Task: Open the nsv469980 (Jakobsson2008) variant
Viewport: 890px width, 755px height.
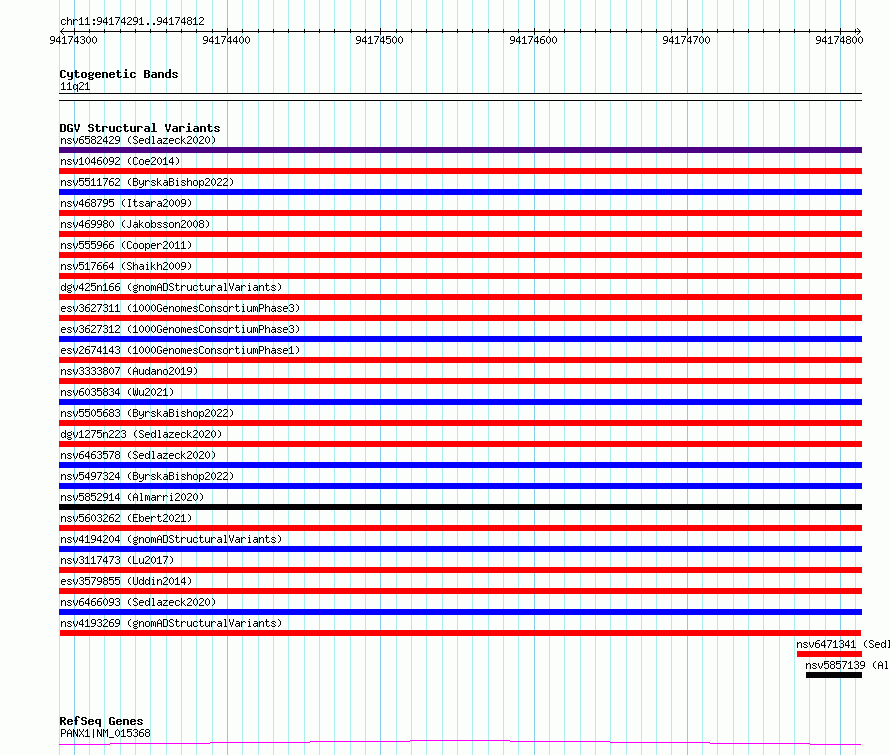Action: click(135, 224)
